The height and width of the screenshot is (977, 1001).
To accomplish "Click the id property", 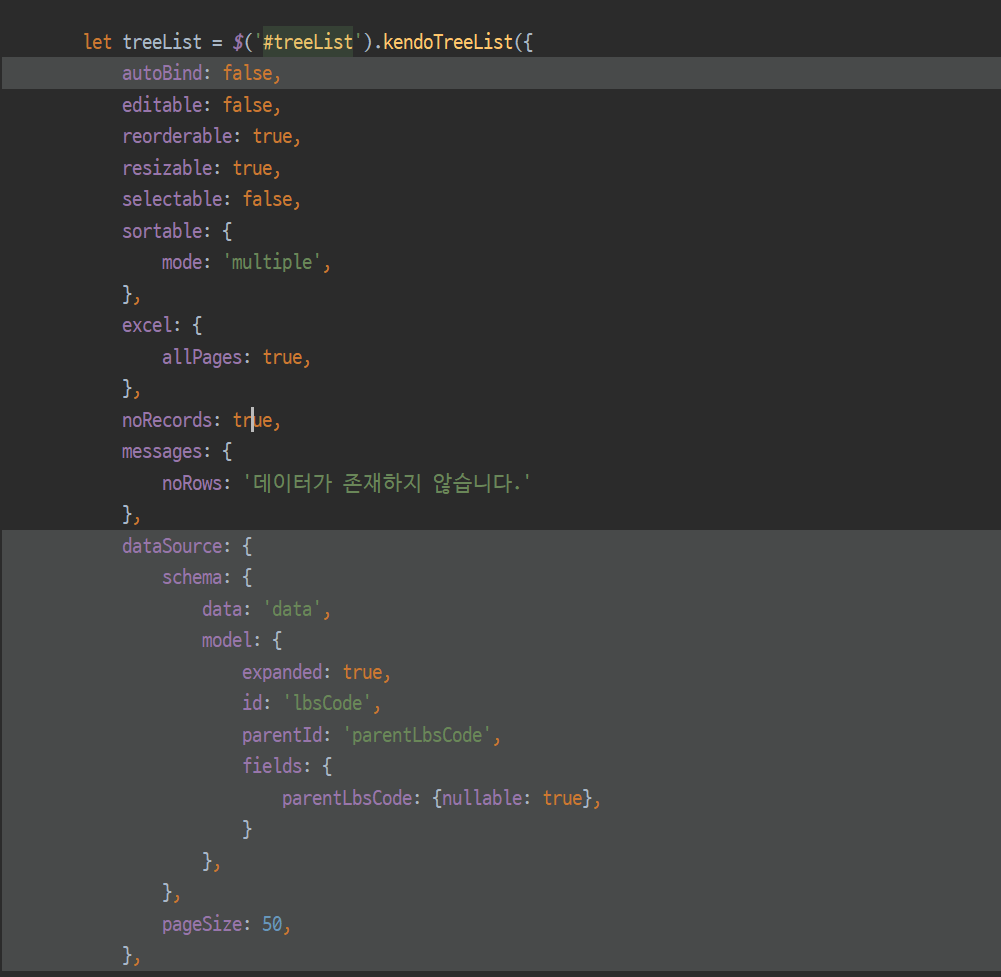I will [x=252, y=704].
